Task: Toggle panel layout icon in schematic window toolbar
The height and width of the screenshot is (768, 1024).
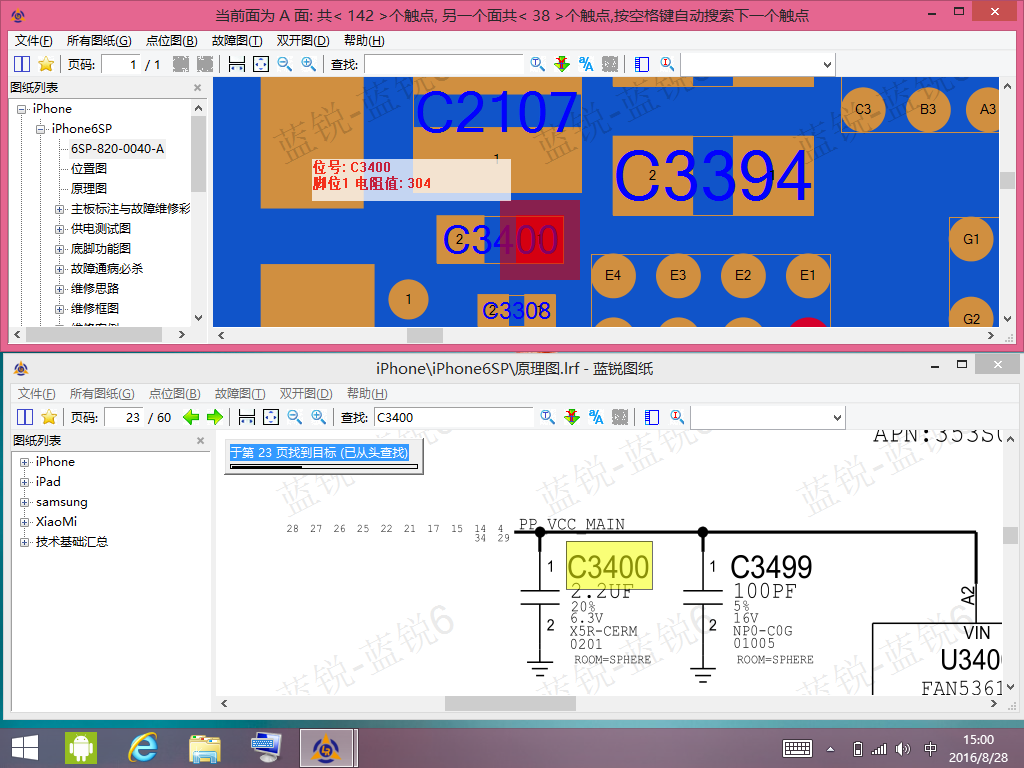Action: coord(25,417)
